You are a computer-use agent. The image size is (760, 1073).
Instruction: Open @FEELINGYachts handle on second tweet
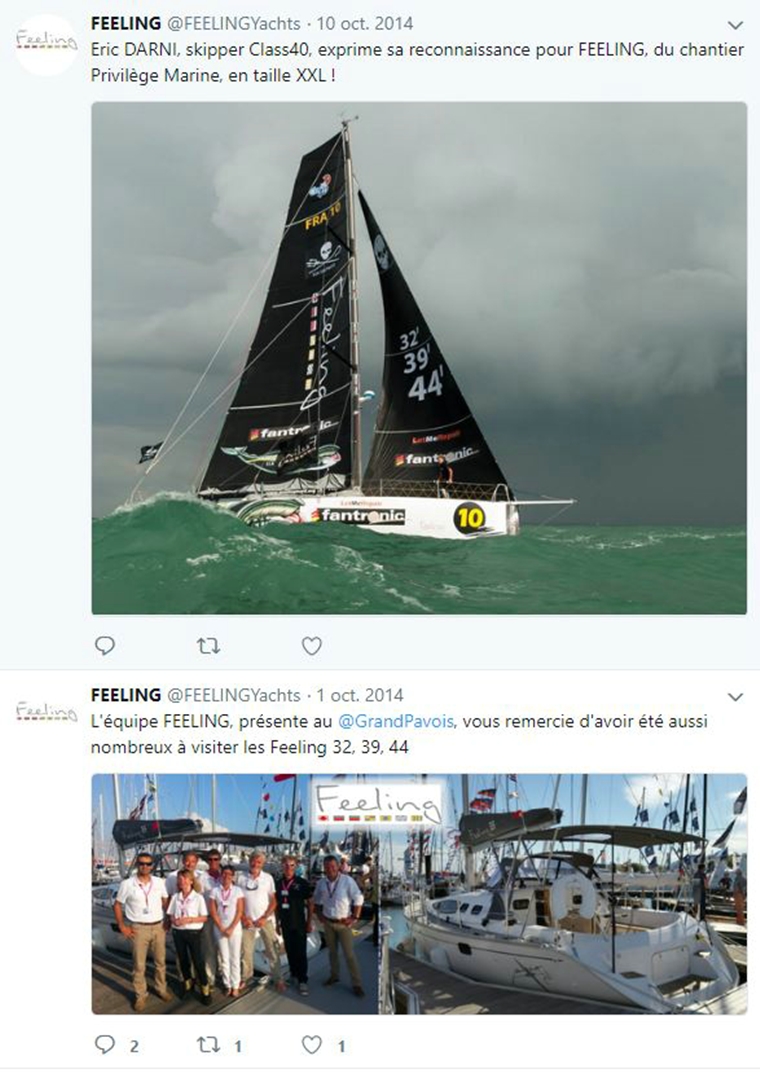(x=234, y=695)
